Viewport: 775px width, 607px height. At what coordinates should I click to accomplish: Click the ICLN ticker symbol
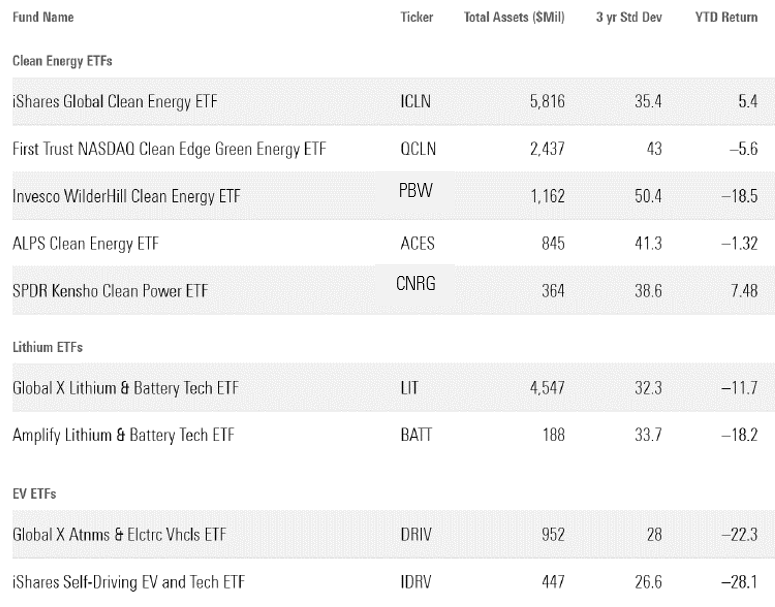[x=416, y=102]
